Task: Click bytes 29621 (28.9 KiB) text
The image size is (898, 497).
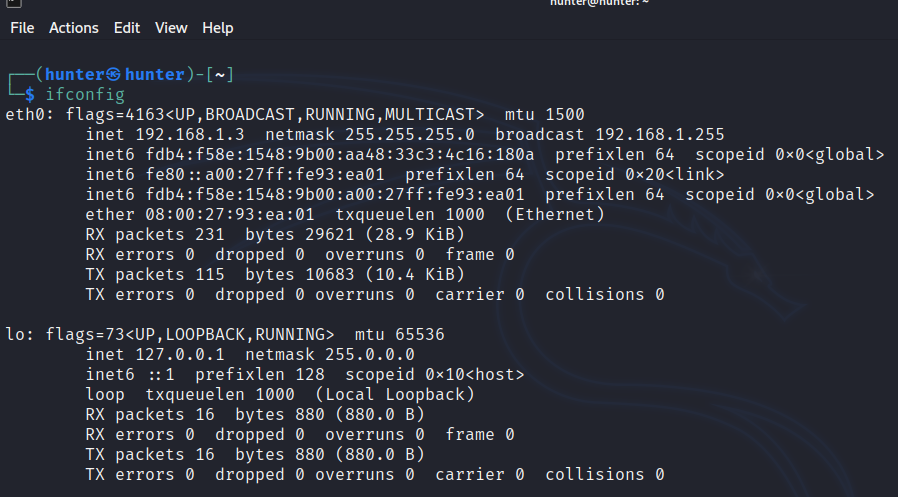Action: tap(355, 235)
